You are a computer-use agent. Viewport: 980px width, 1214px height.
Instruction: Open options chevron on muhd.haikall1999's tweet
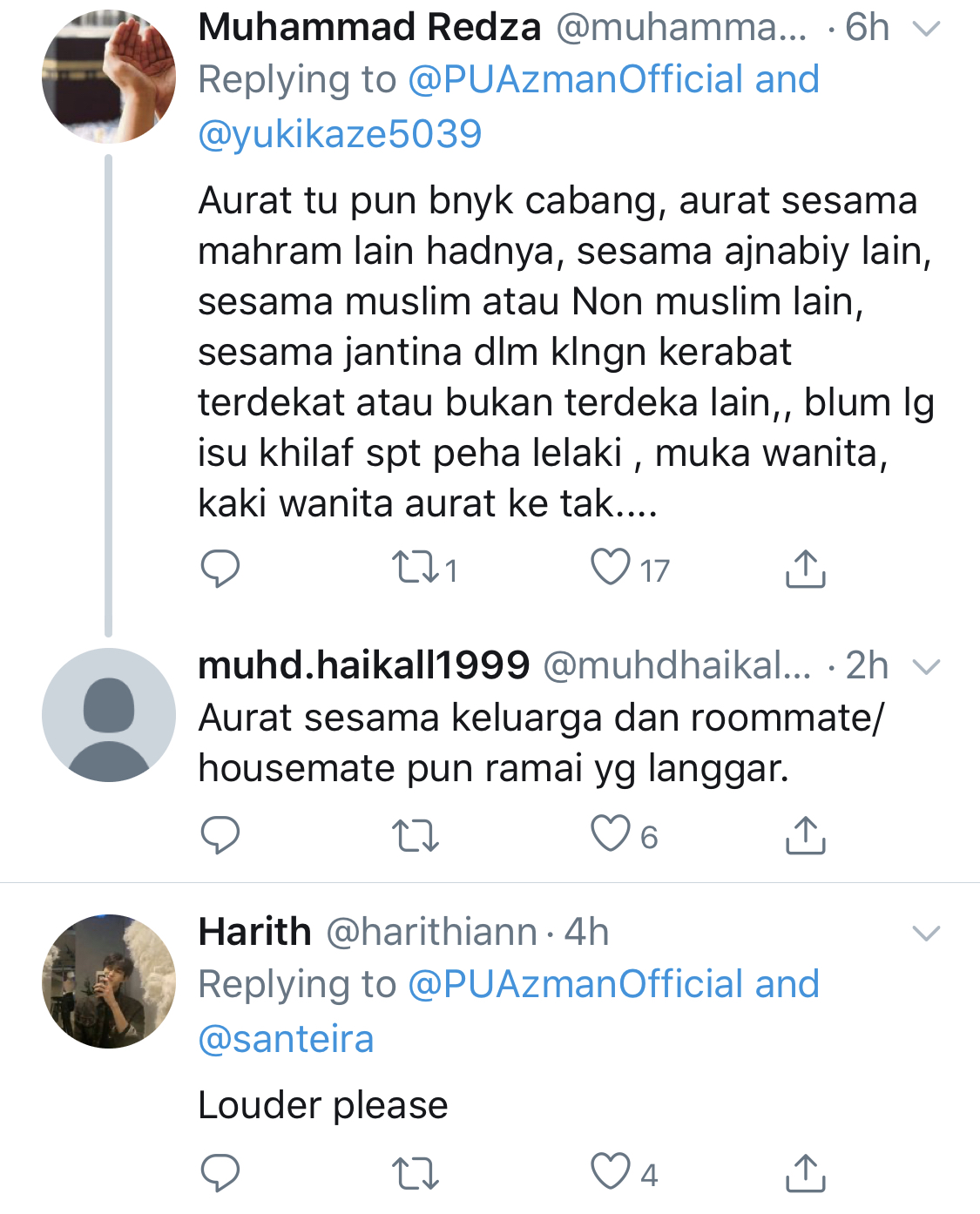click(x=925, y=667)
